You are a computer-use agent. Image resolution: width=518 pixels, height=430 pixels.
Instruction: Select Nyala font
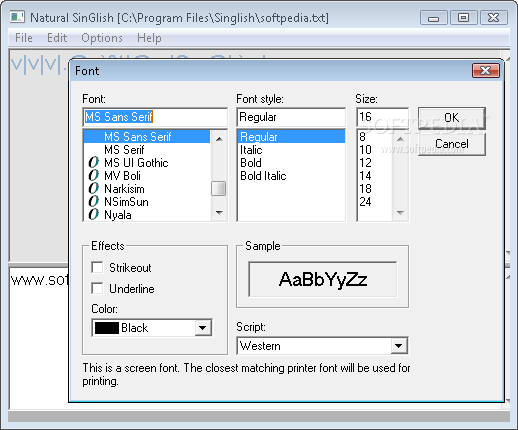(x=147, y=215)
